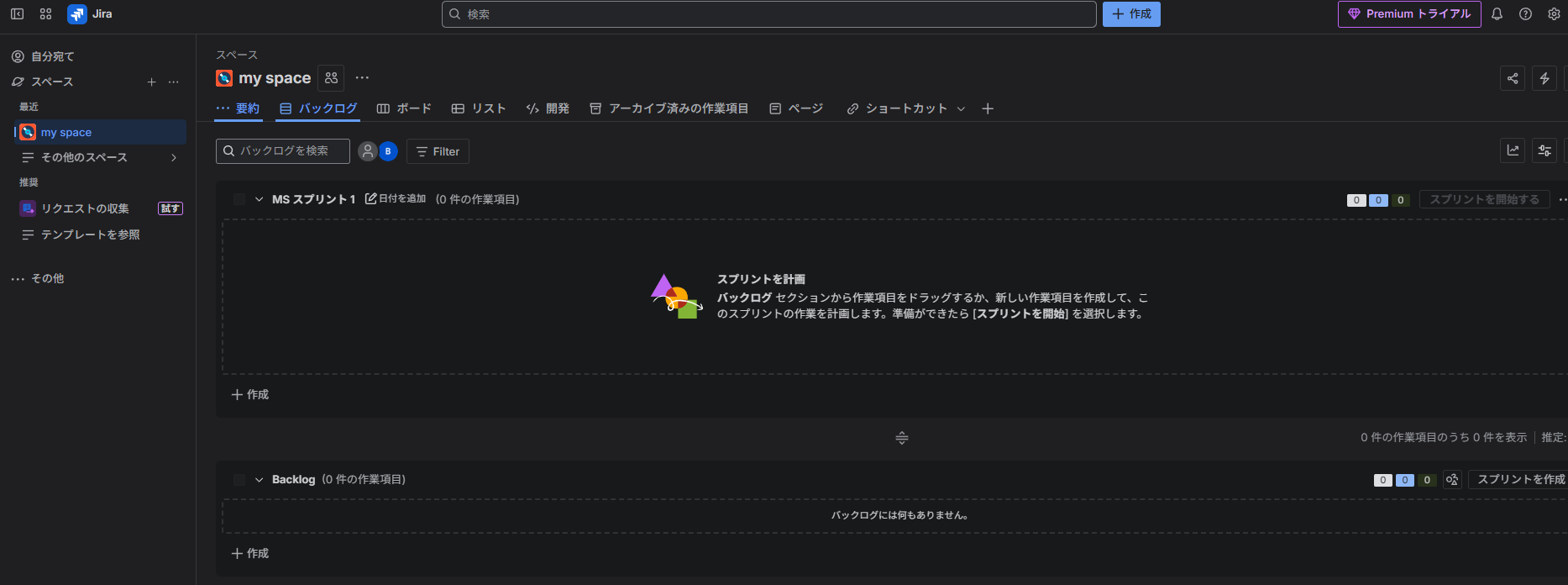1568x585 pixels.
Task: Collapse the sidebar panel icon
Action: click(x=17, y=14)
